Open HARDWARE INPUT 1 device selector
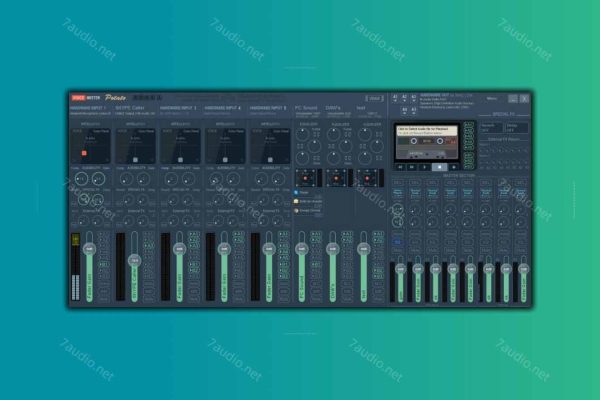This screenshot has width=600, height=400. coord(90,111)
